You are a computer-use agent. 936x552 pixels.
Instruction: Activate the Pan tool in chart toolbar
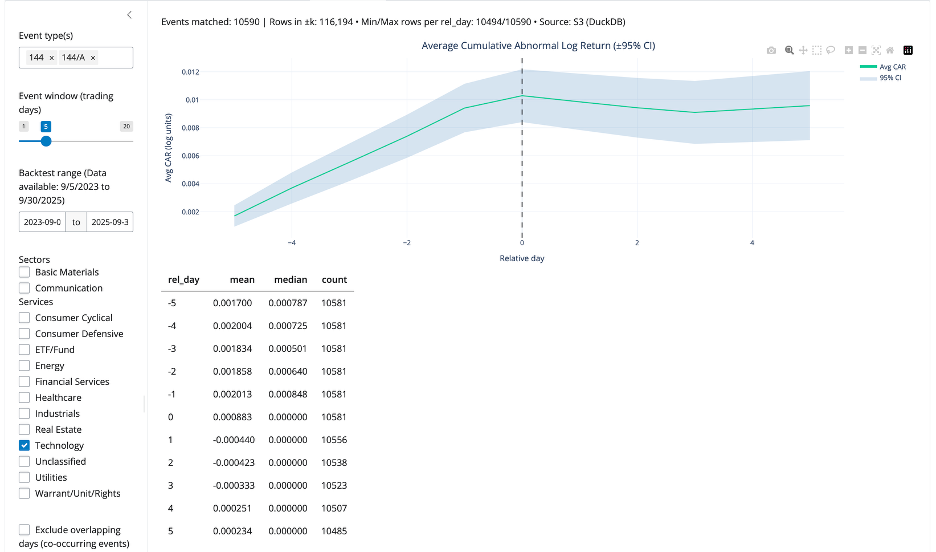[803, 50]
